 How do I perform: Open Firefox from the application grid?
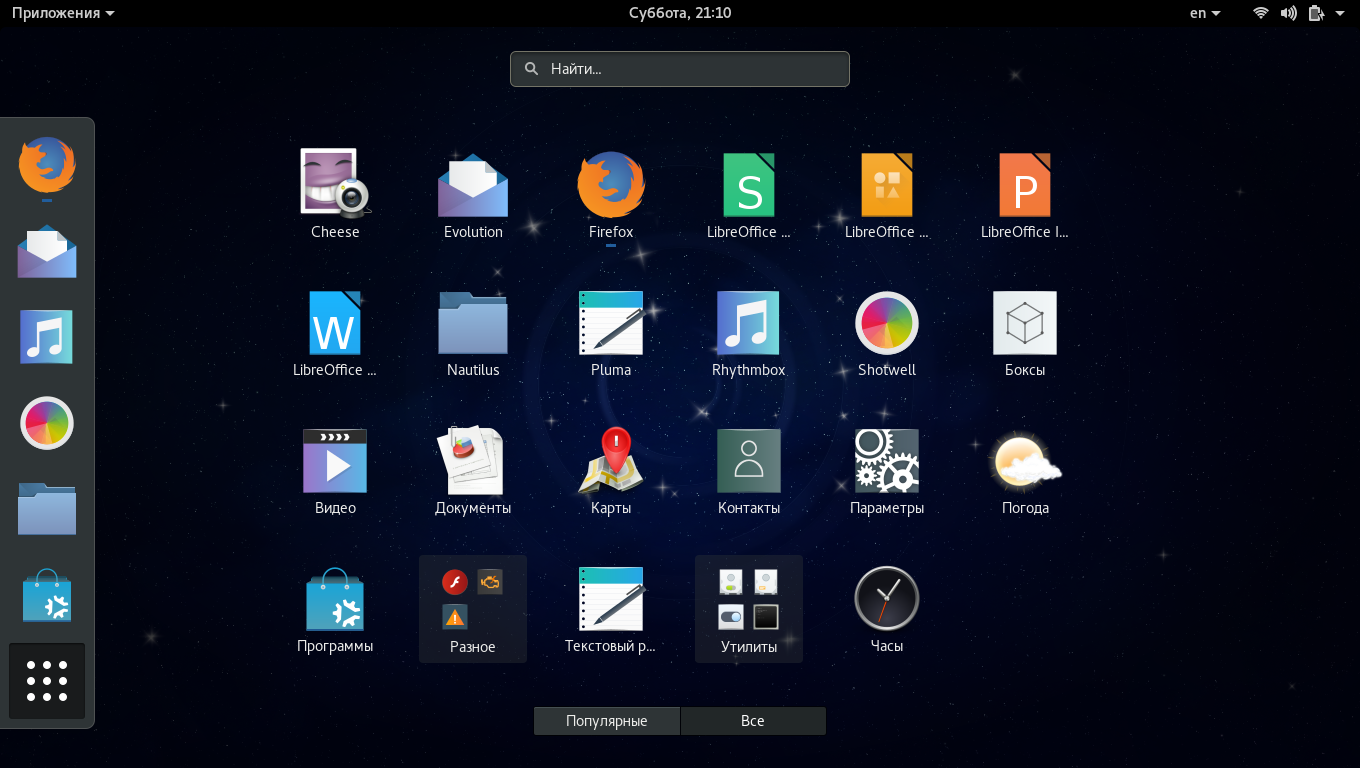(611, 194)
